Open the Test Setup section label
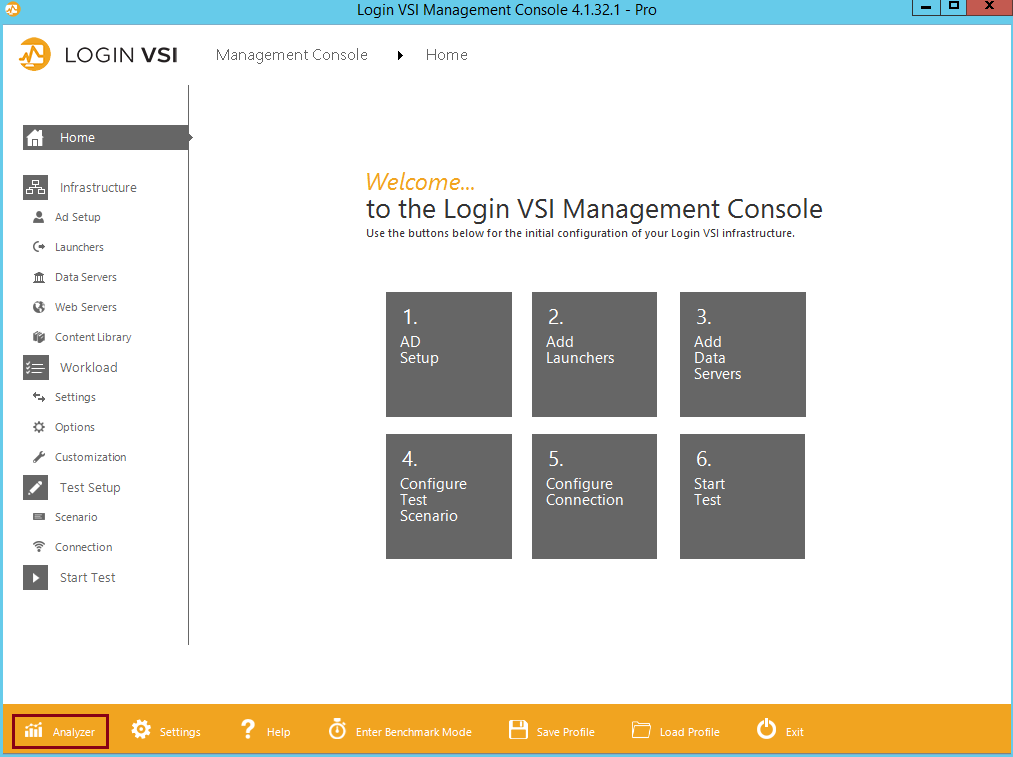 (x=90, y=488)
